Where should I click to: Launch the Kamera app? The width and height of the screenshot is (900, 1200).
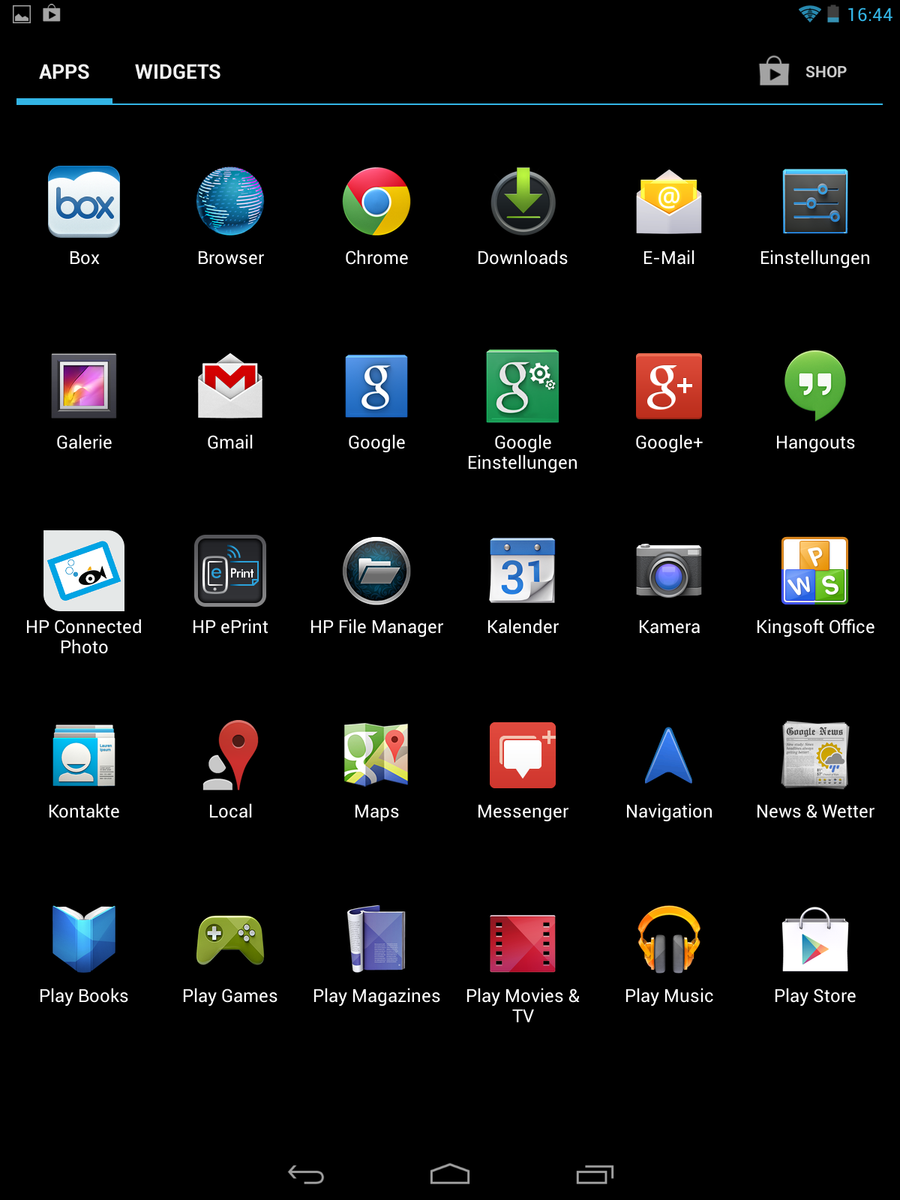click(668, 571)
